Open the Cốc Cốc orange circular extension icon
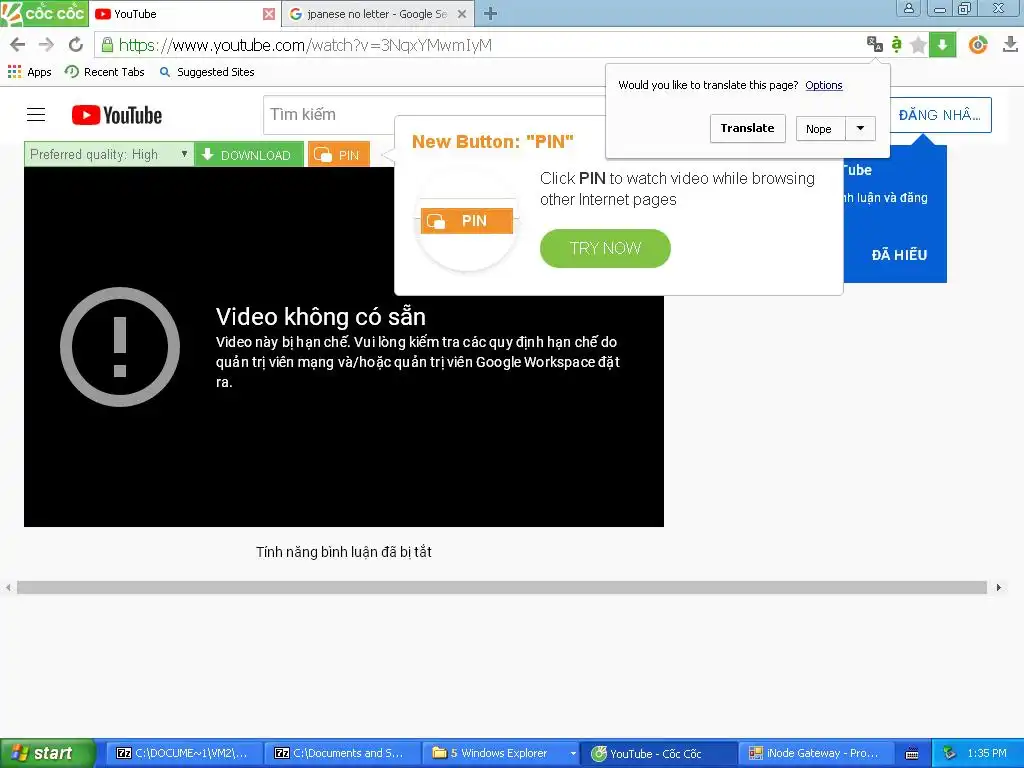 point(978,45)
